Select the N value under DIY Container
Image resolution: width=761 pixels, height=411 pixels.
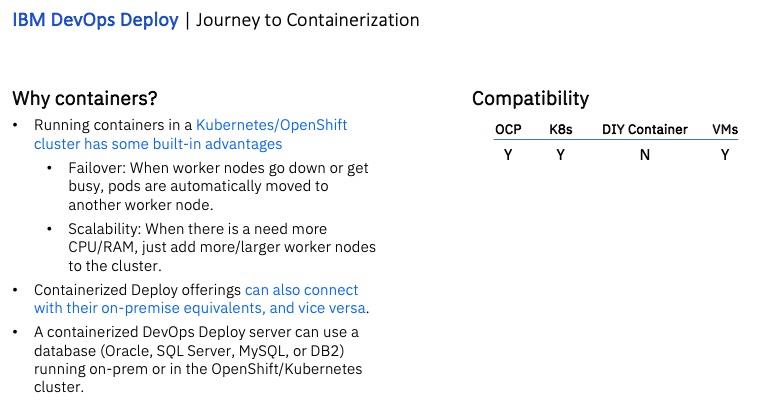coord(645,155)
